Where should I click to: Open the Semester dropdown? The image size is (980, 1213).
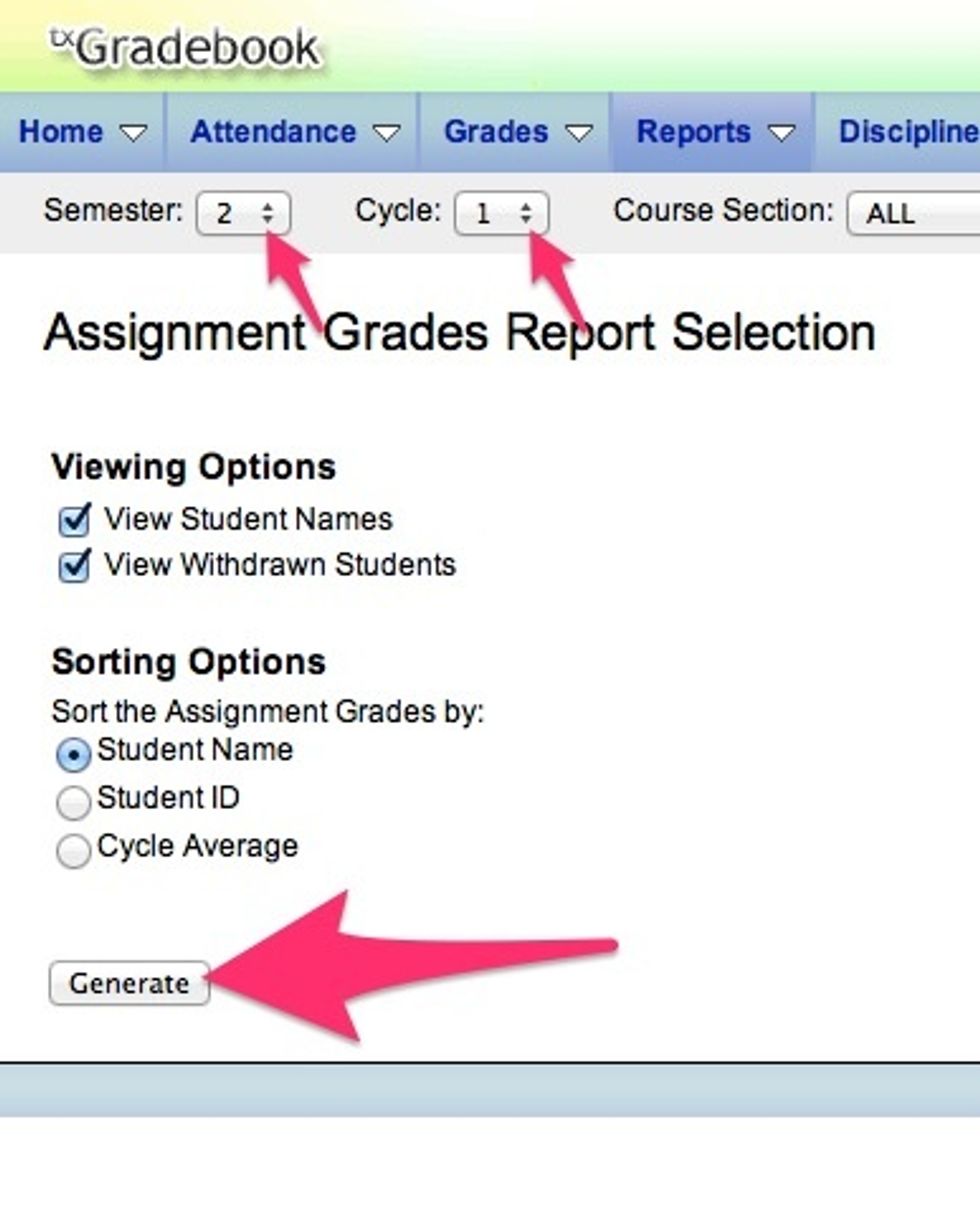click(243, 213)
